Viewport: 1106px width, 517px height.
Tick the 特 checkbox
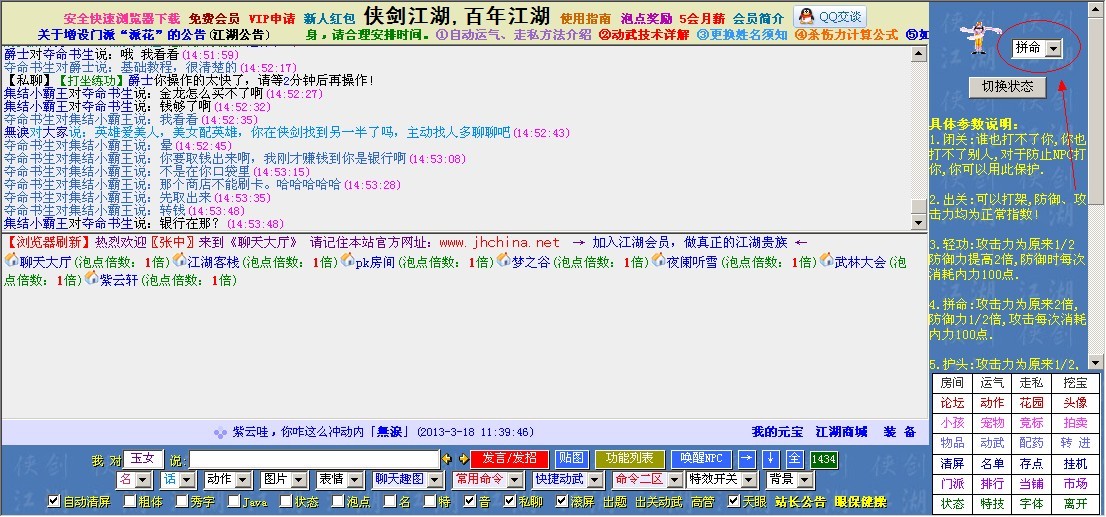click(x=430, y=501)
